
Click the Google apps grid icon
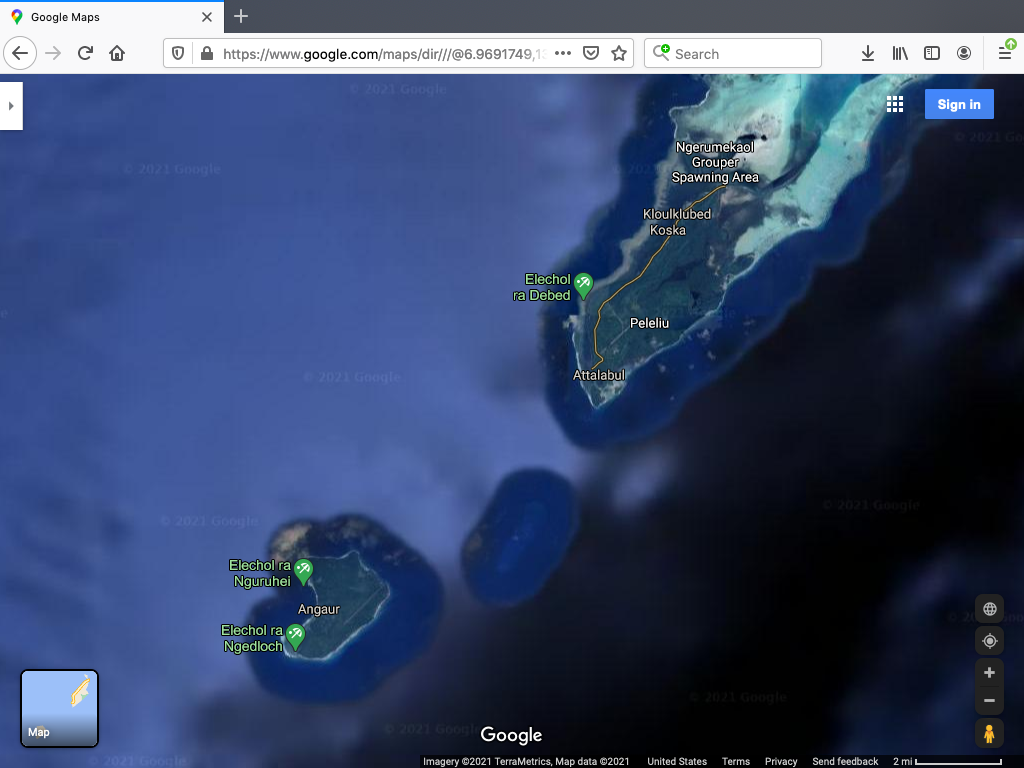[x=895, y=104]
